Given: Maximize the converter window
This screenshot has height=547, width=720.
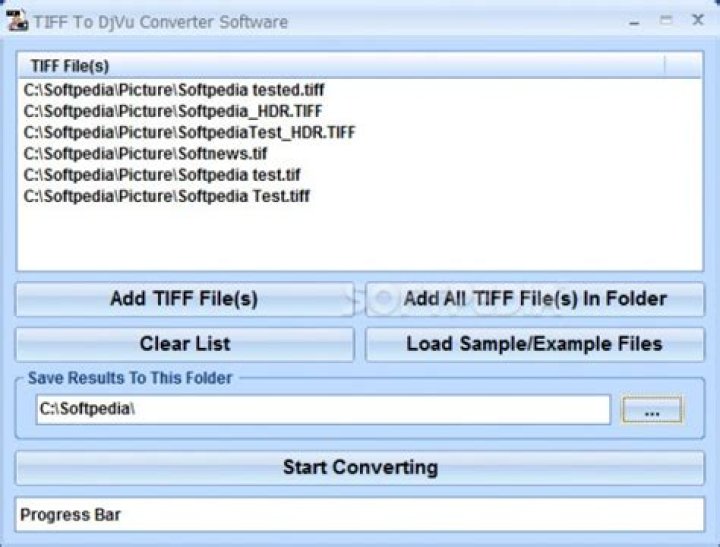Looking at the screenshot, I should (666, 20).
